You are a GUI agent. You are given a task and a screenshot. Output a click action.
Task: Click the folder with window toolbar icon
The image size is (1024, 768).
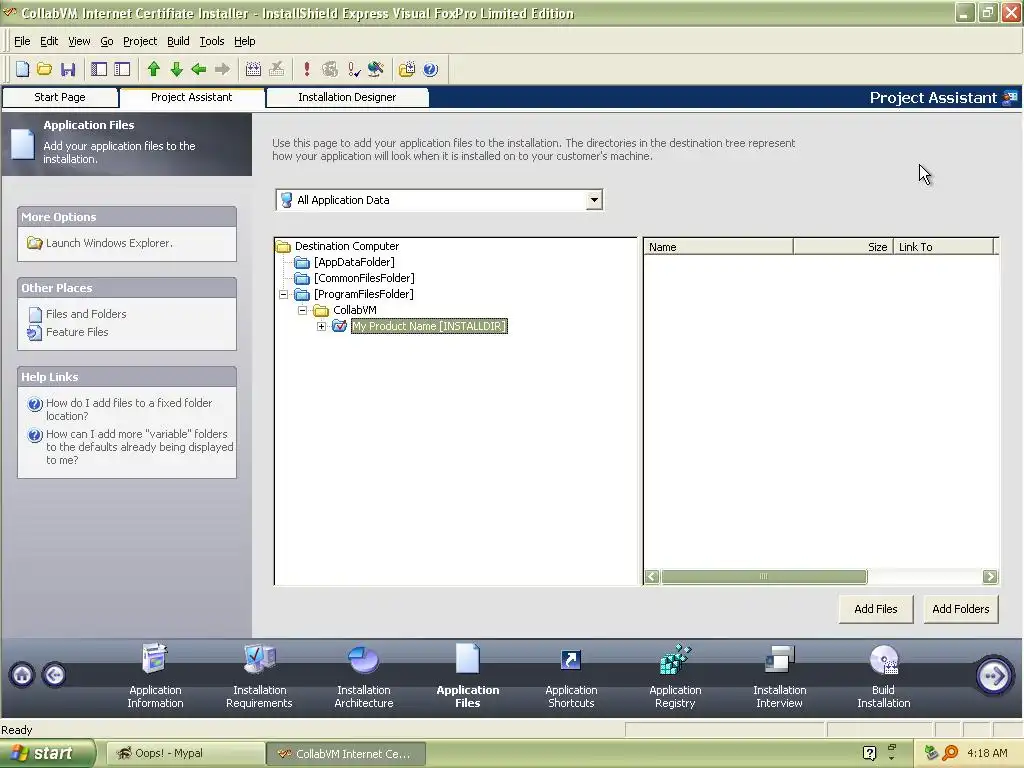coord(407,69)
